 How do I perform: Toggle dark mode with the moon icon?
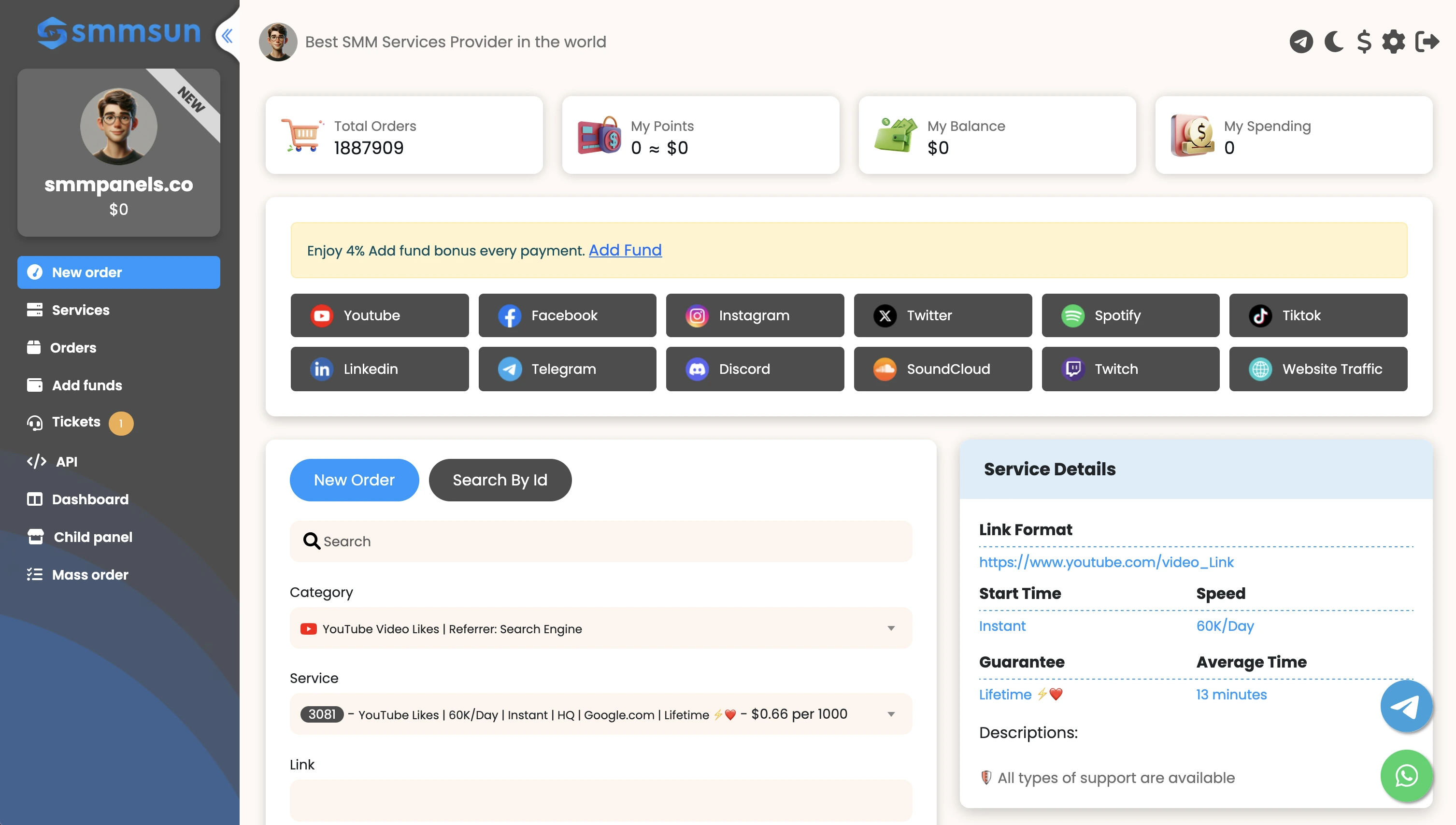[x=1334, y=42]
